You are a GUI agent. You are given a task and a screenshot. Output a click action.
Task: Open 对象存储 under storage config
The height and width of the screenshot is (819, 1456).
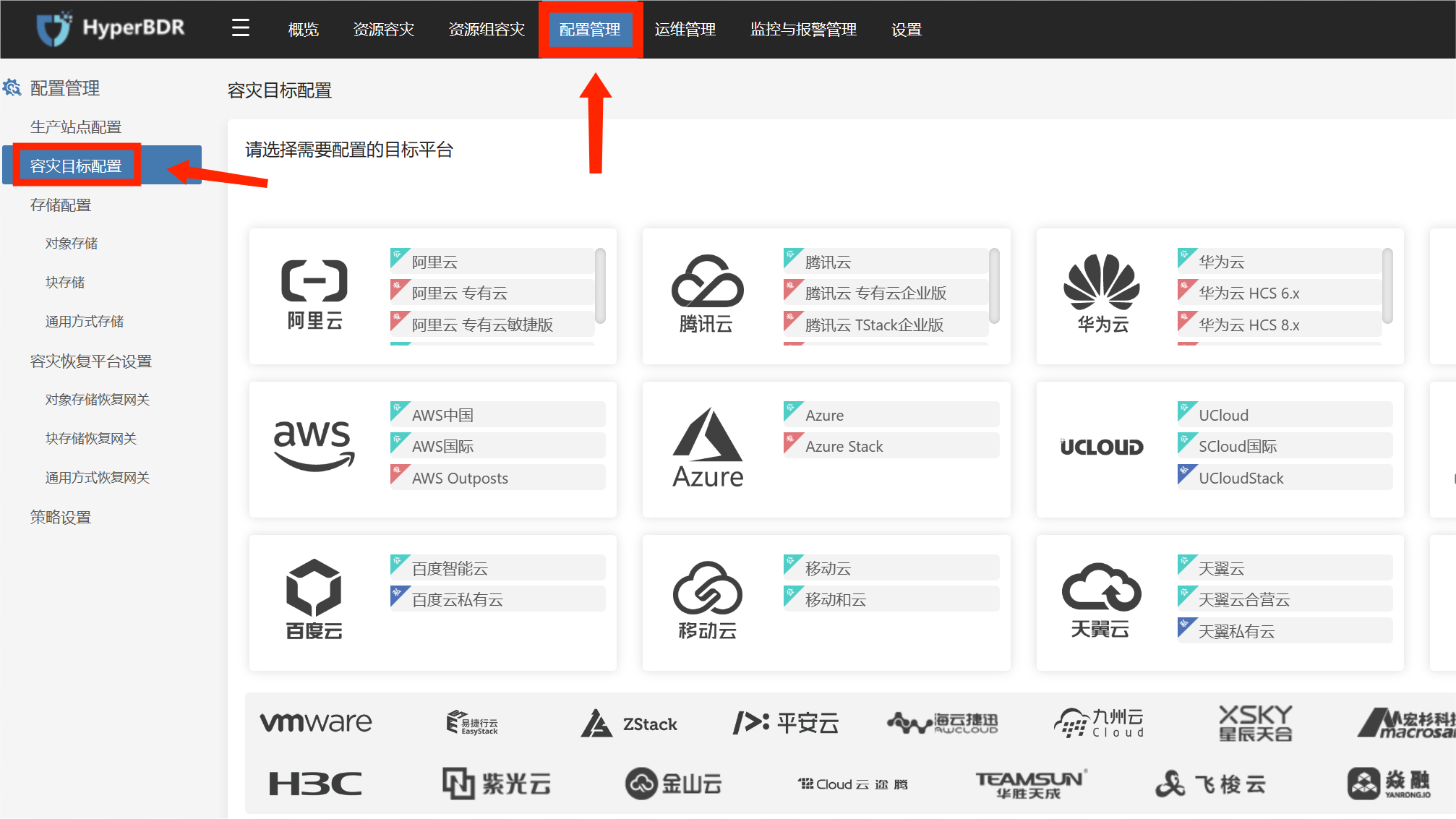[72, 244]
